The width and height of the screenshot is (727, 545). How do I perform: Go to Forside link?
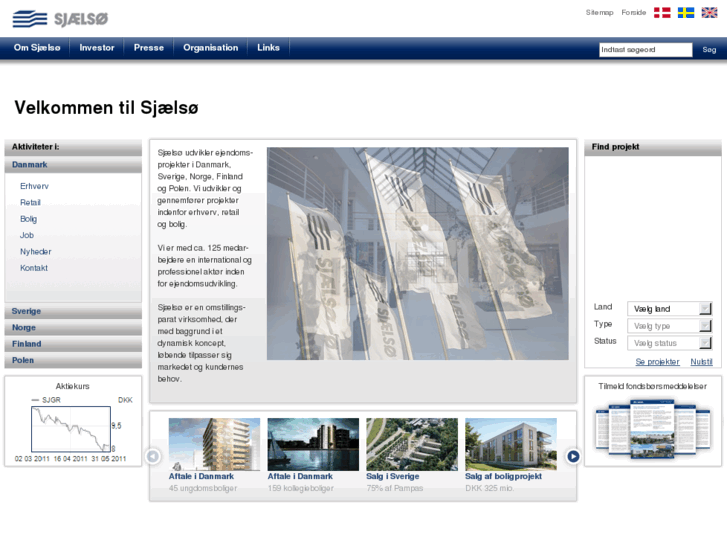click(x=633, y=13)
